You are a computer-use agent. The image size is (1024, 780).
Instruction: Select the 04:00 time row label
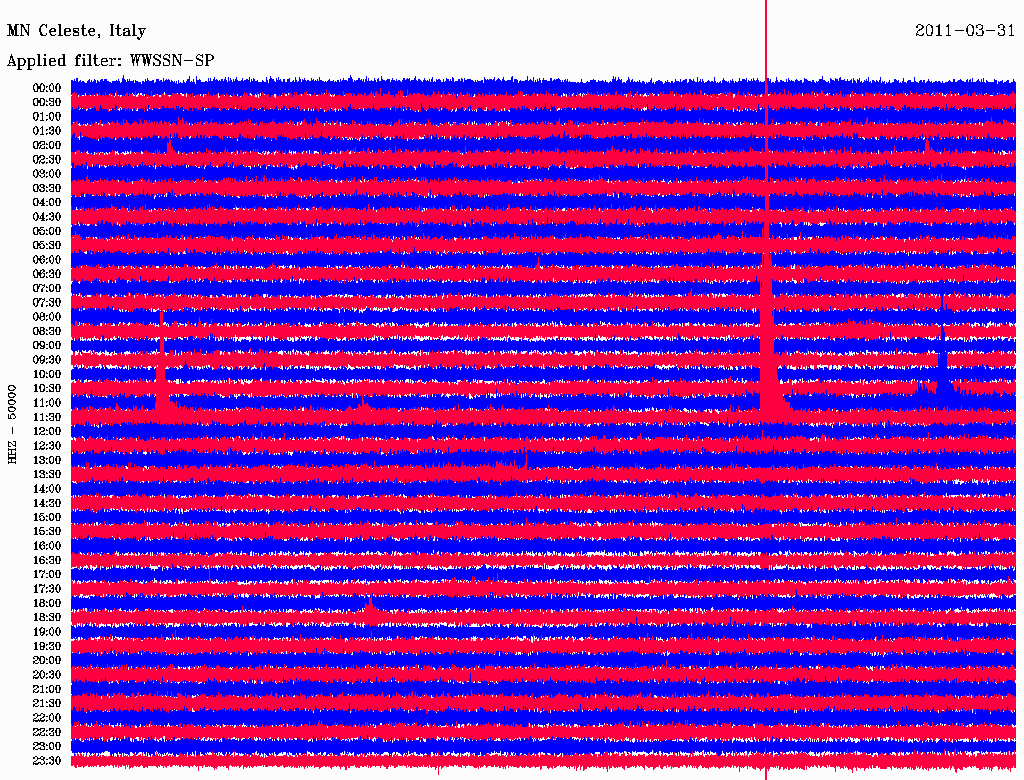pos(47,203)
